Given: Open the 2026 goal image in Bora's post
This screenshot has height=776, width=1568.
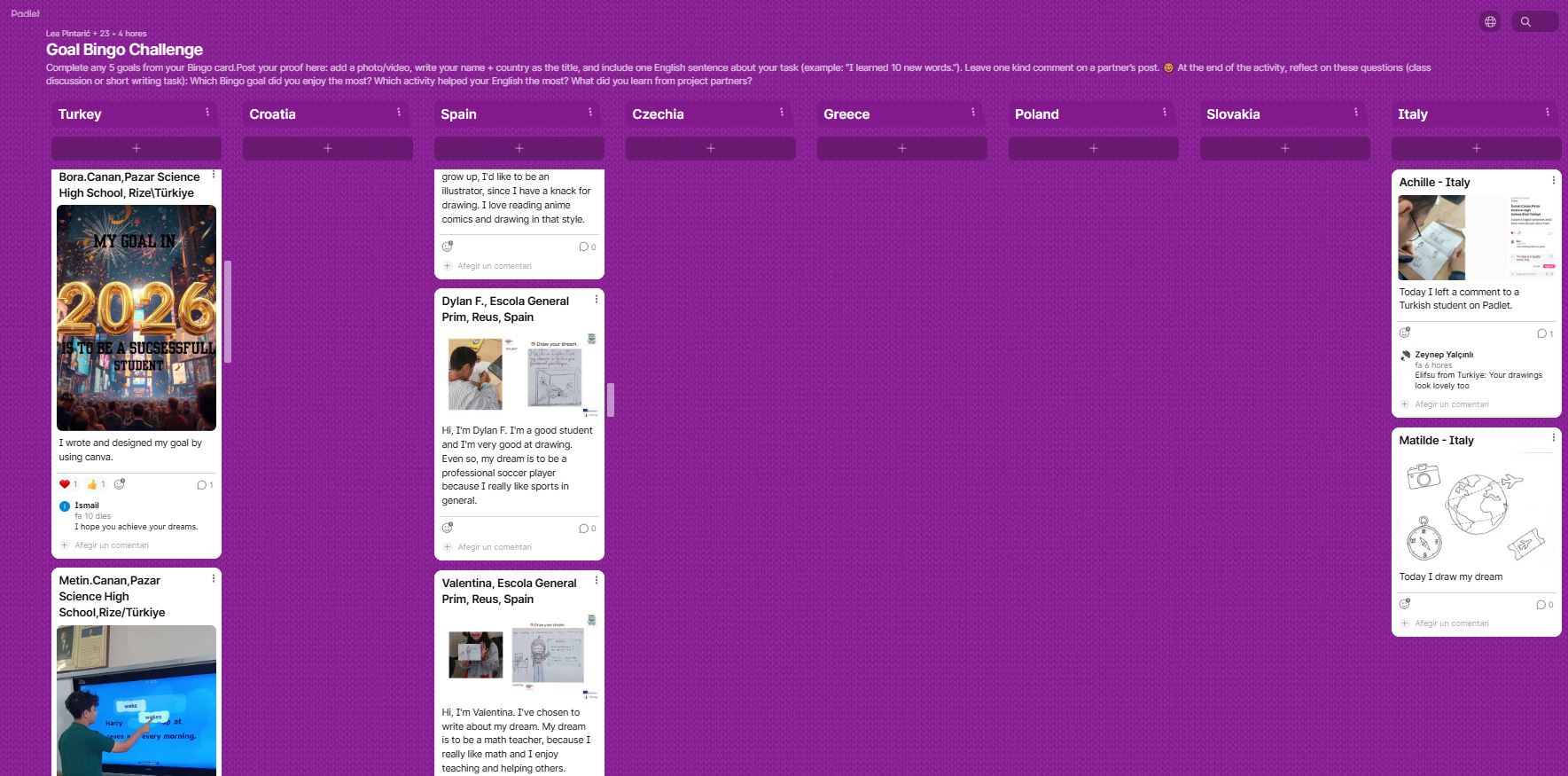Looking at the screenshot, I should coord(137,317).
